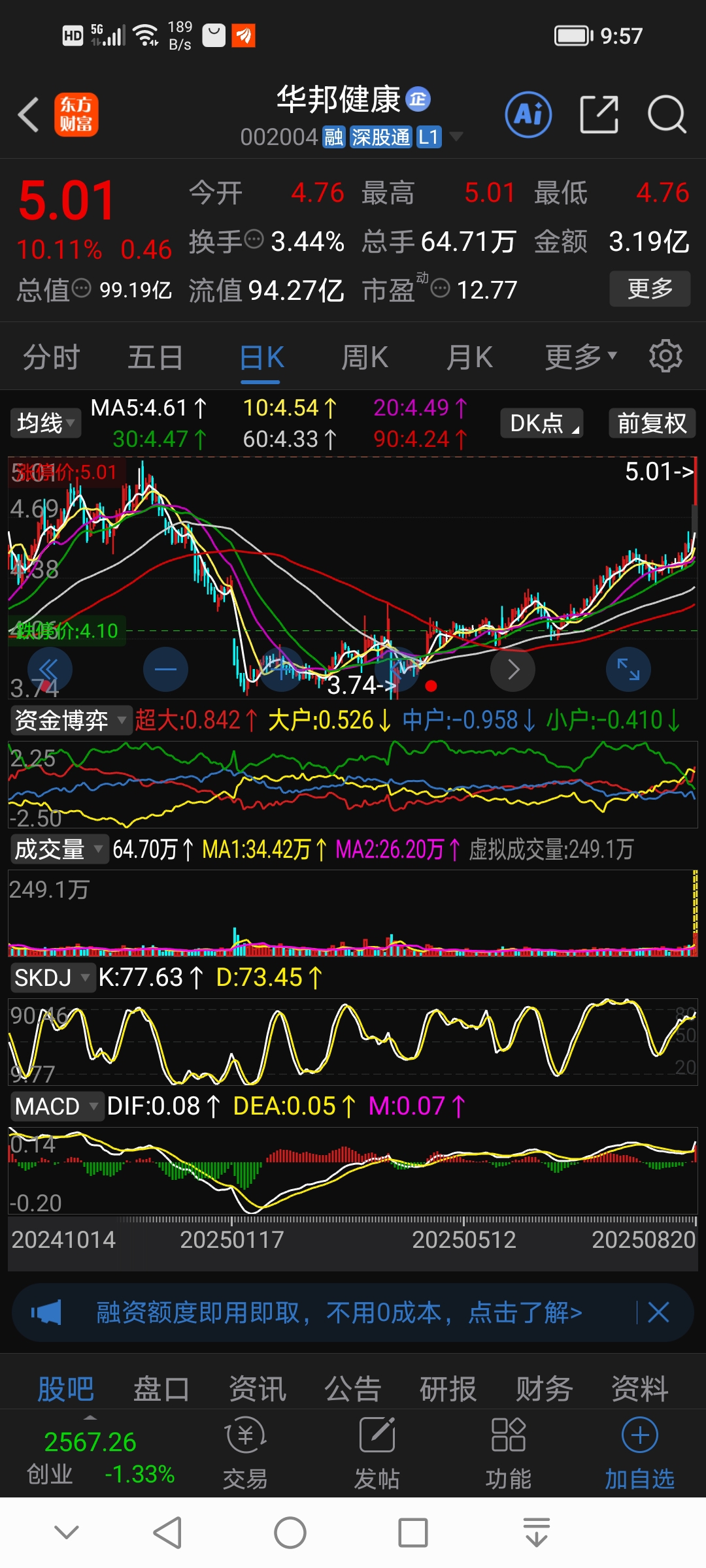The height and width of the screenshot is (1568, 706).
Task: Switch to 五日 tab
Action: [x=155, y=357]
